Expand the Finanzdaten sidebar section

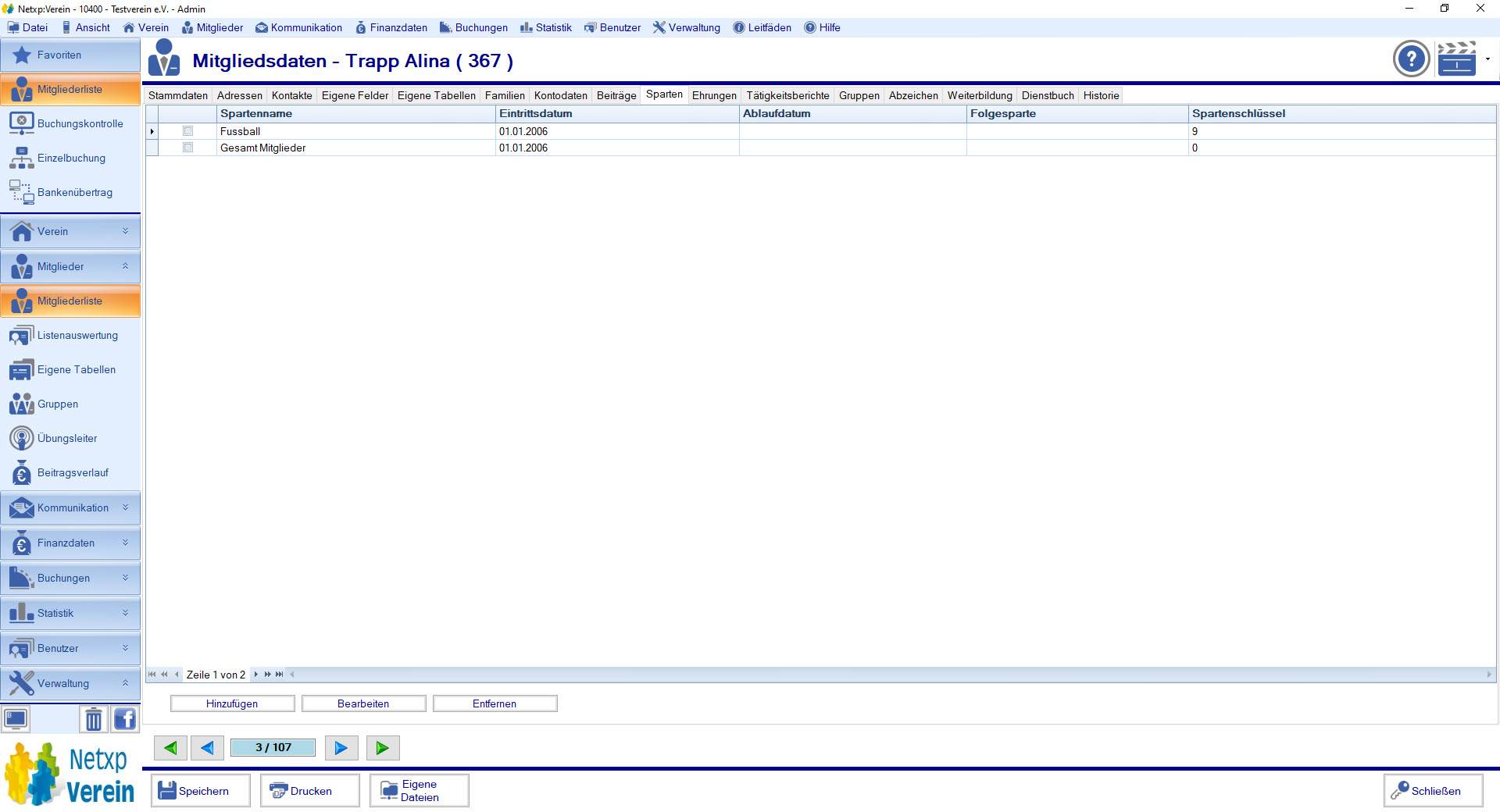[70, 543]
